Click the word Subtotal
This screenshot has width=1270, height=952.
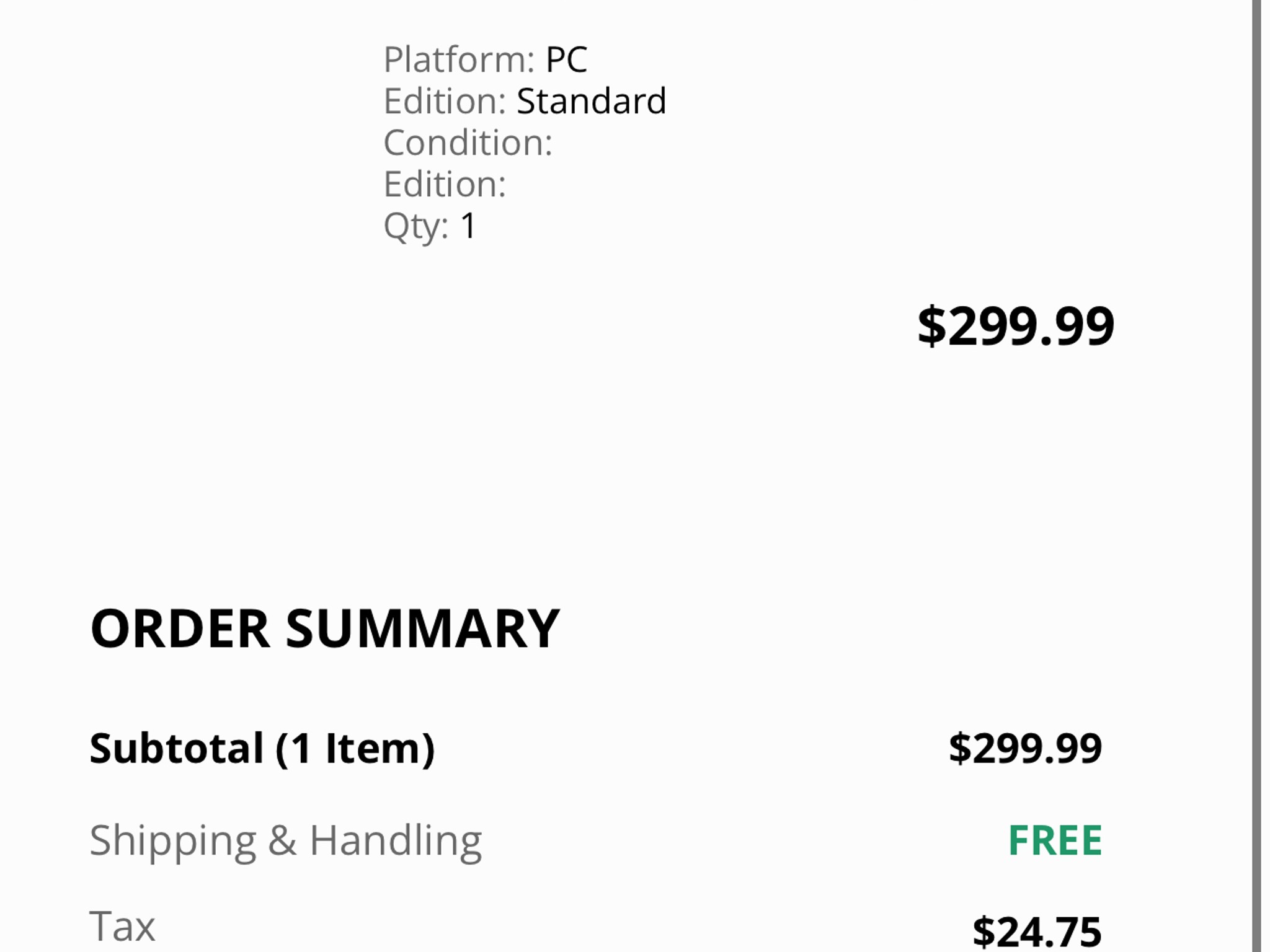(x=177, y=748)
